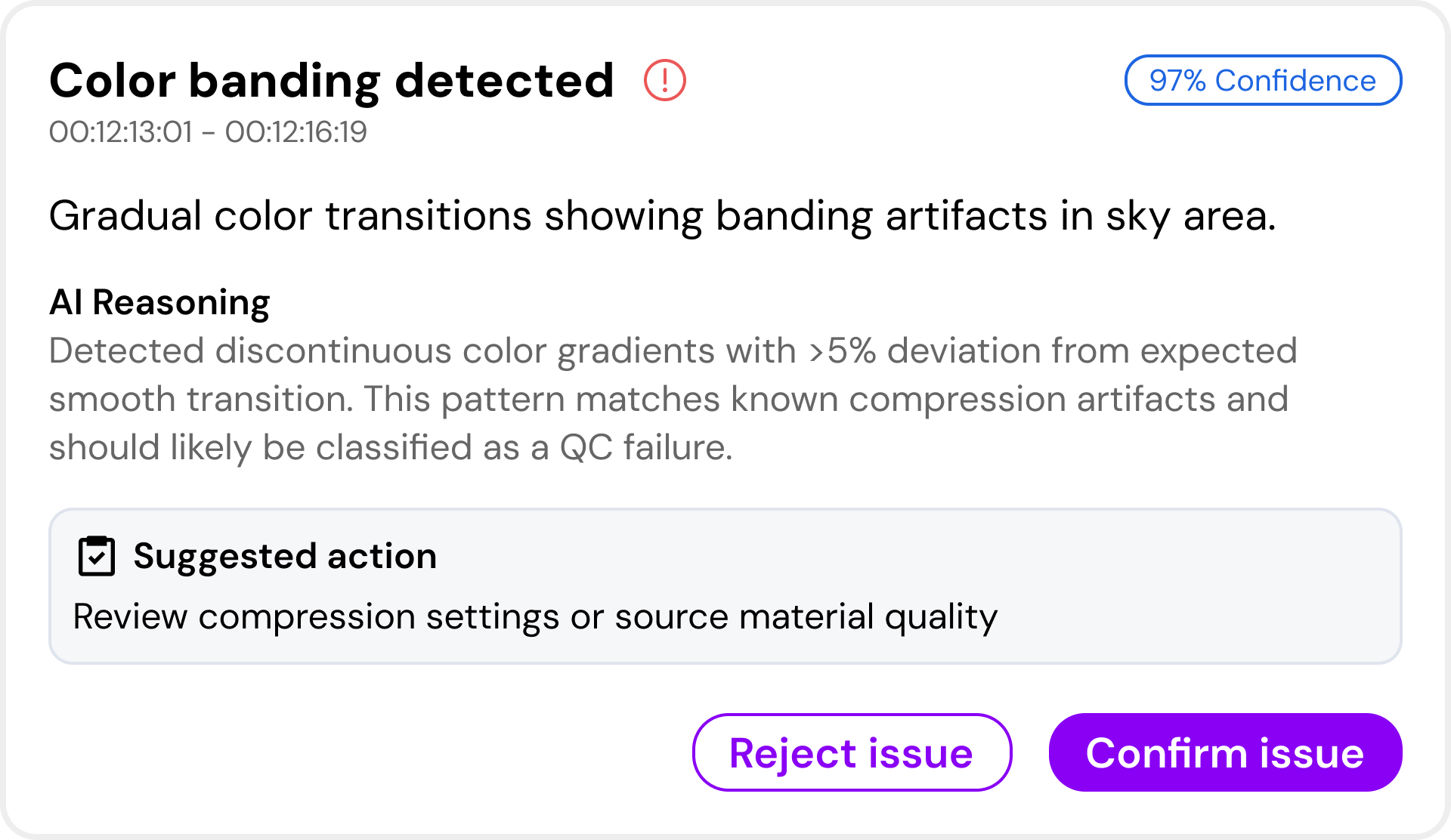
Task: Click the Confirm issue button
Action: (x=1225, y=752)
